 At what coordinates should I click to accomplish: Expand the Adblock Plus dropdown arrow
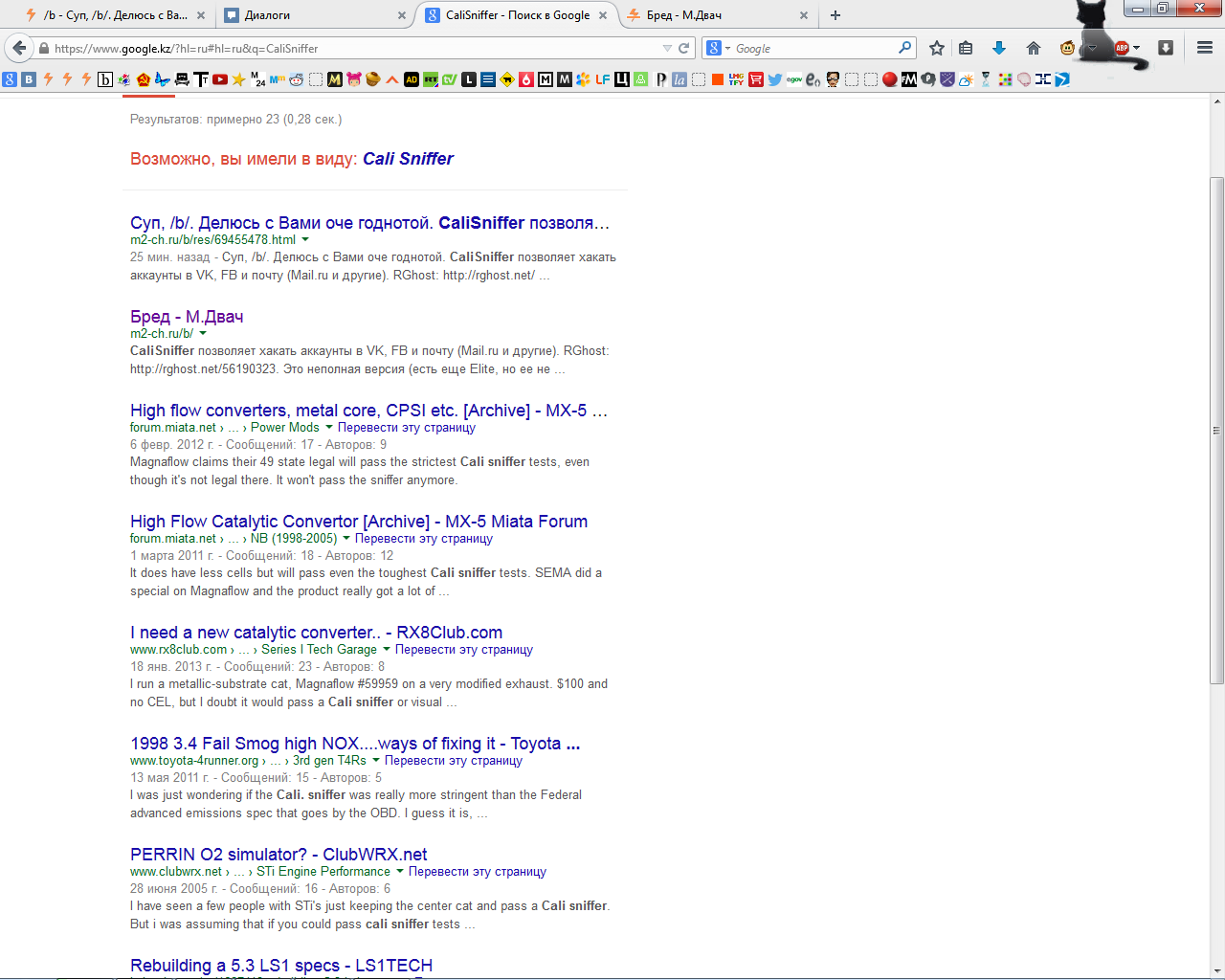click(1136, 48)
